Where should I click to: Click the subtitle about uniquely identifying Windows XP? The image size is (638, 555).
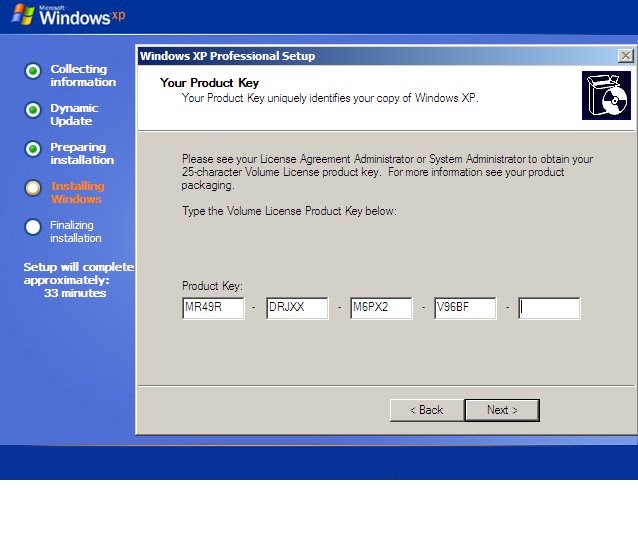tap(330, 98)
